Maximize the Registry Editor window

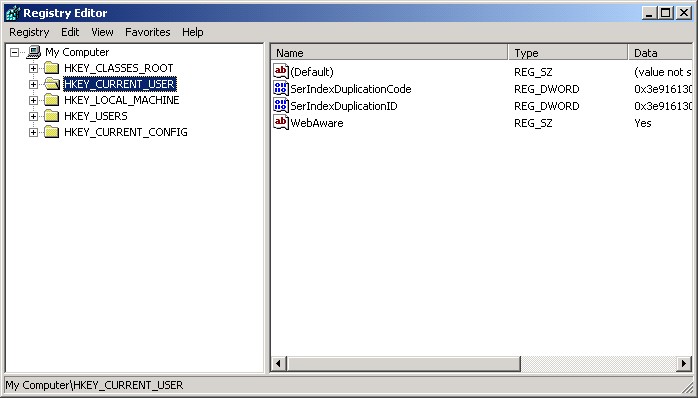pos(665,13)
